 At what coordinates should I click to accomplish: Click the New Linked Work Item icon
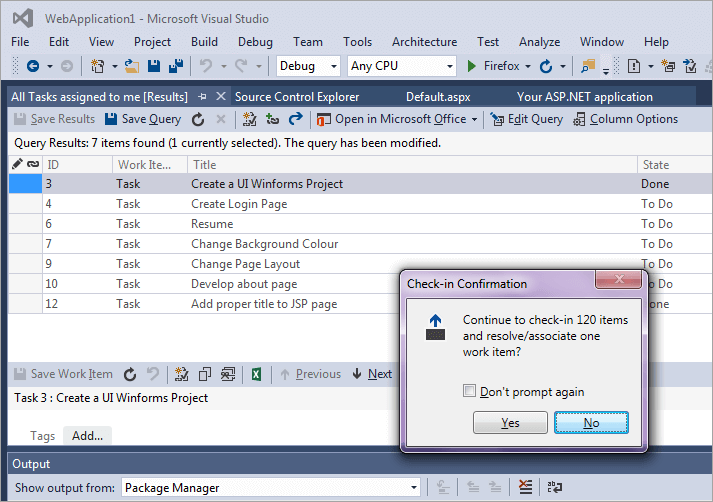point(272,119)
